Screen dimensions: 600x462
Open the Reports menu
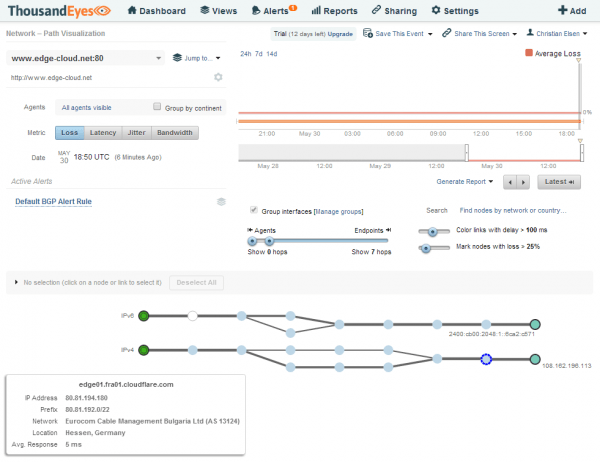pyautogui.click(x=334, y=11)
